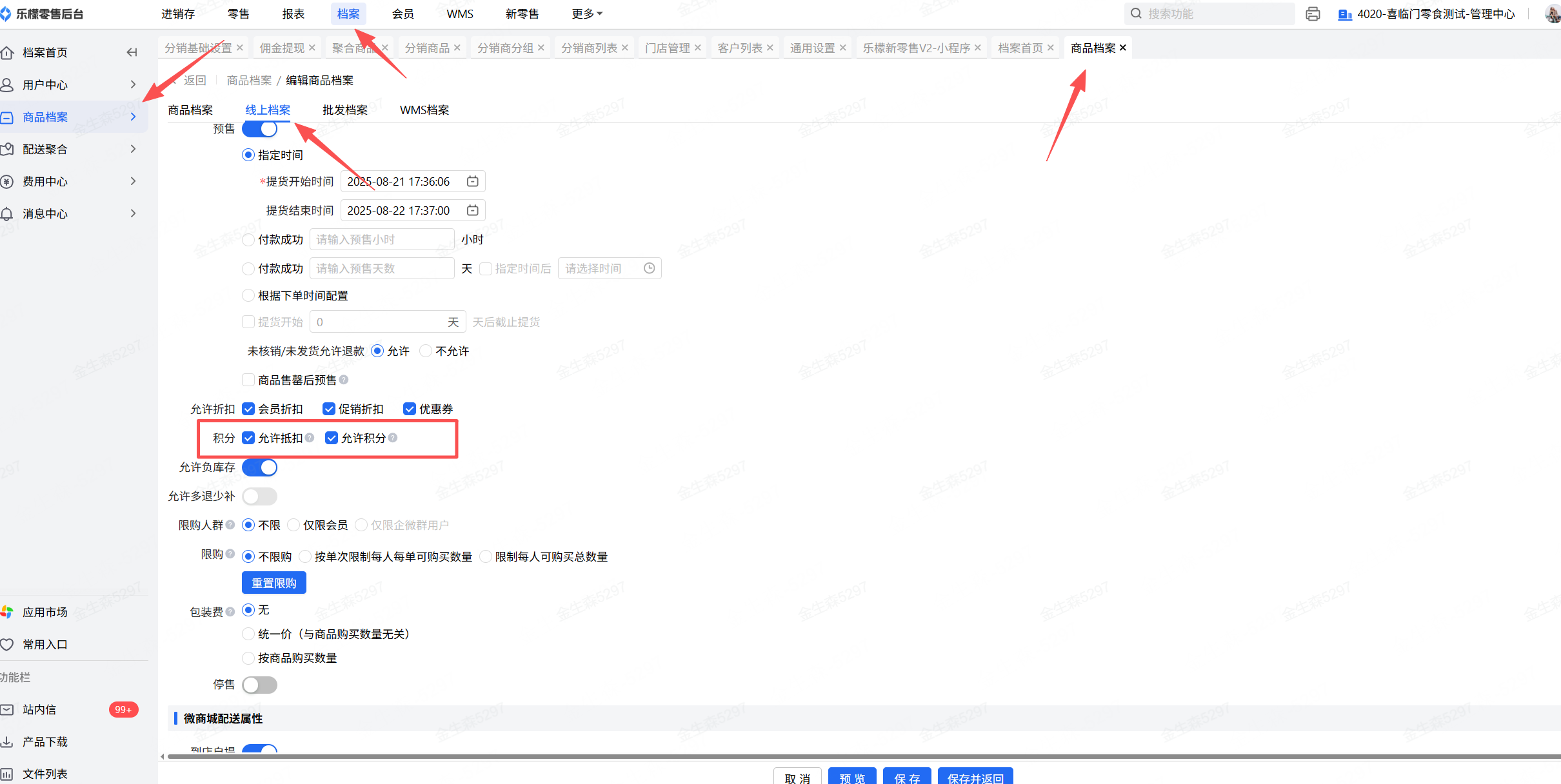The image size is (1561, 784).
Task: Uncheck the 允许积分 checkbox
Action: 332,438
